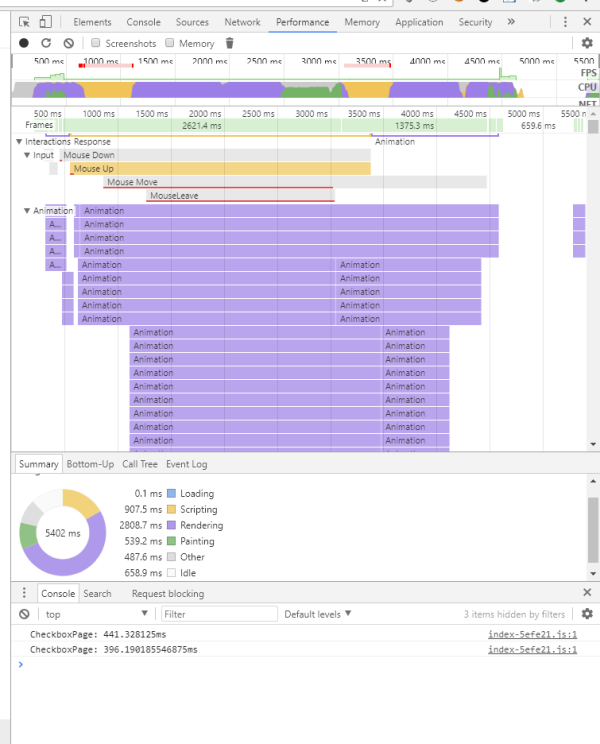Click flame chart scroll-down arrow
The height and width of the screenshot is (744, 600).
click(x=593, y=445)
